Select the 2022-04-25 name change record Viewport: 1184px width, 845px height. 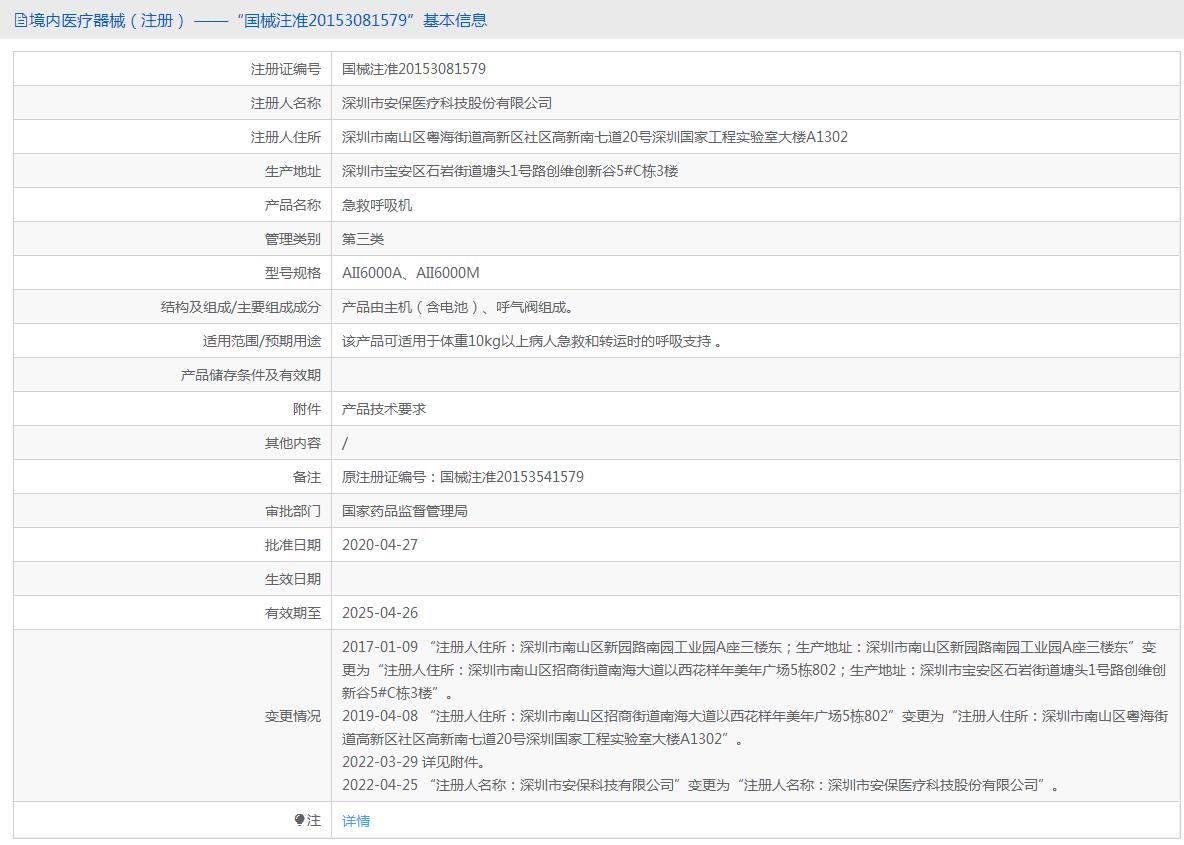700,785
